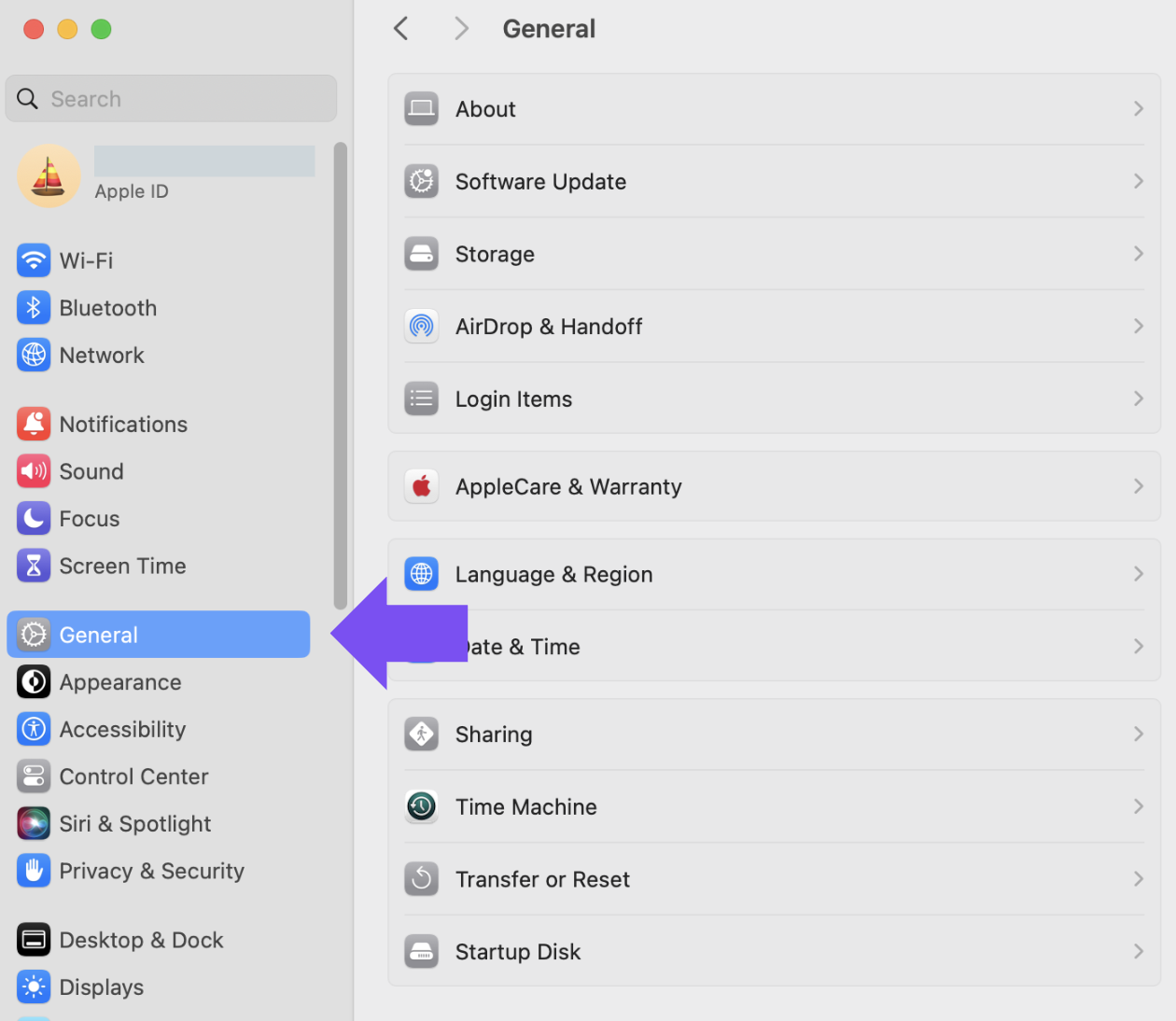Image resolution: width=1176 pixels, height=1021 pixels.
Task: Click the "AirDrop & Handoff" label text
Action: 549,327
